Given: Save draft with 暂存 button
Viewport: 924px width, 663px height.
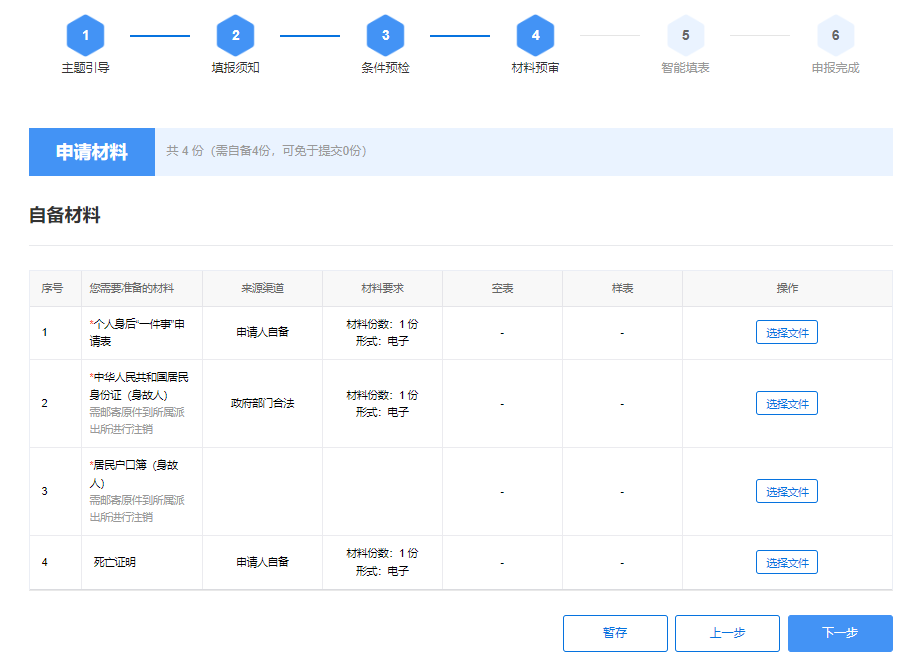Looking at the screenshot, I should (x=615, y=633).
